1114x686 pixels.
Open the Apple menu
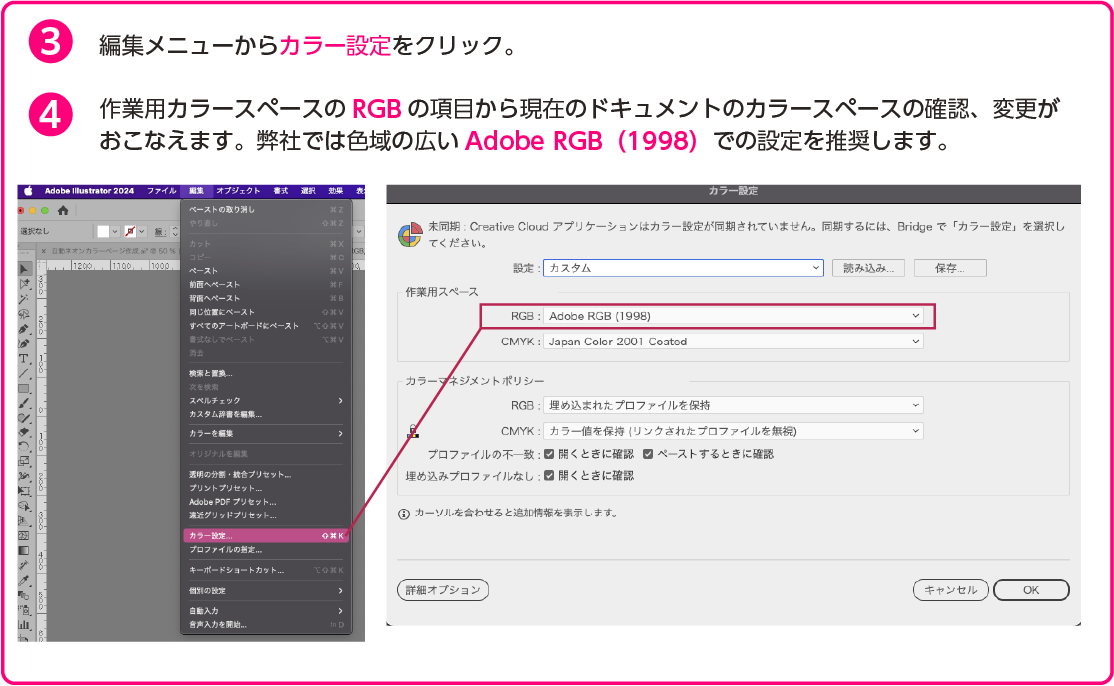pyautogui.click(x=29, y=190)
